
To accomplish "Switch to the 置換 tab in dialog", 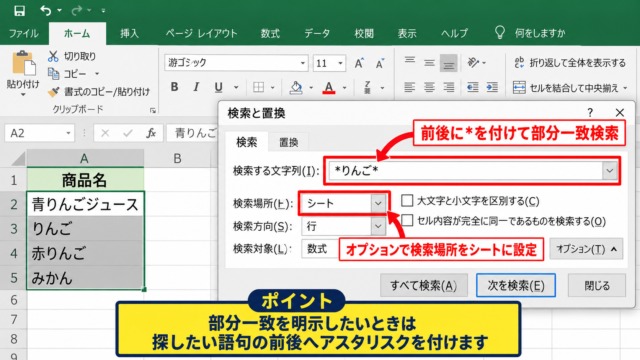I will (x=289, y=142).
